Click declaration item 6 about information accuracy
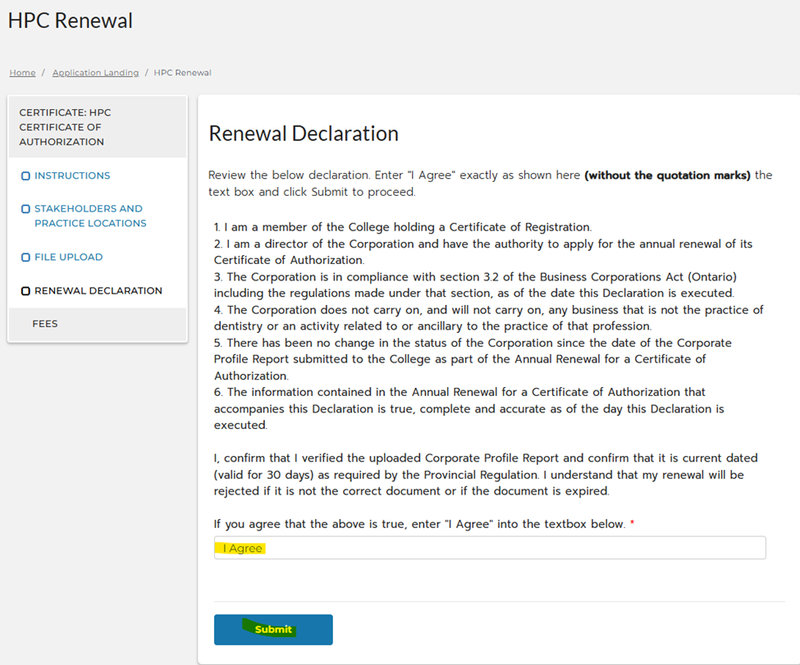Screen dimensions: 800x665 (469, 409)
